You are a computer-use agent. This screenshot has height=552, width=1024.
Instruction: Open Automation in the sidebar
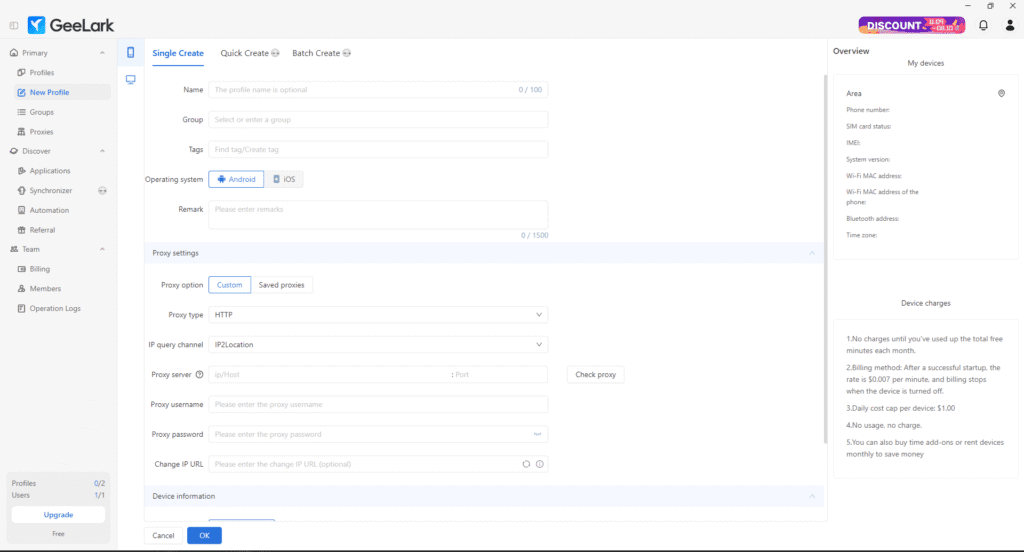tap(49, 210)
